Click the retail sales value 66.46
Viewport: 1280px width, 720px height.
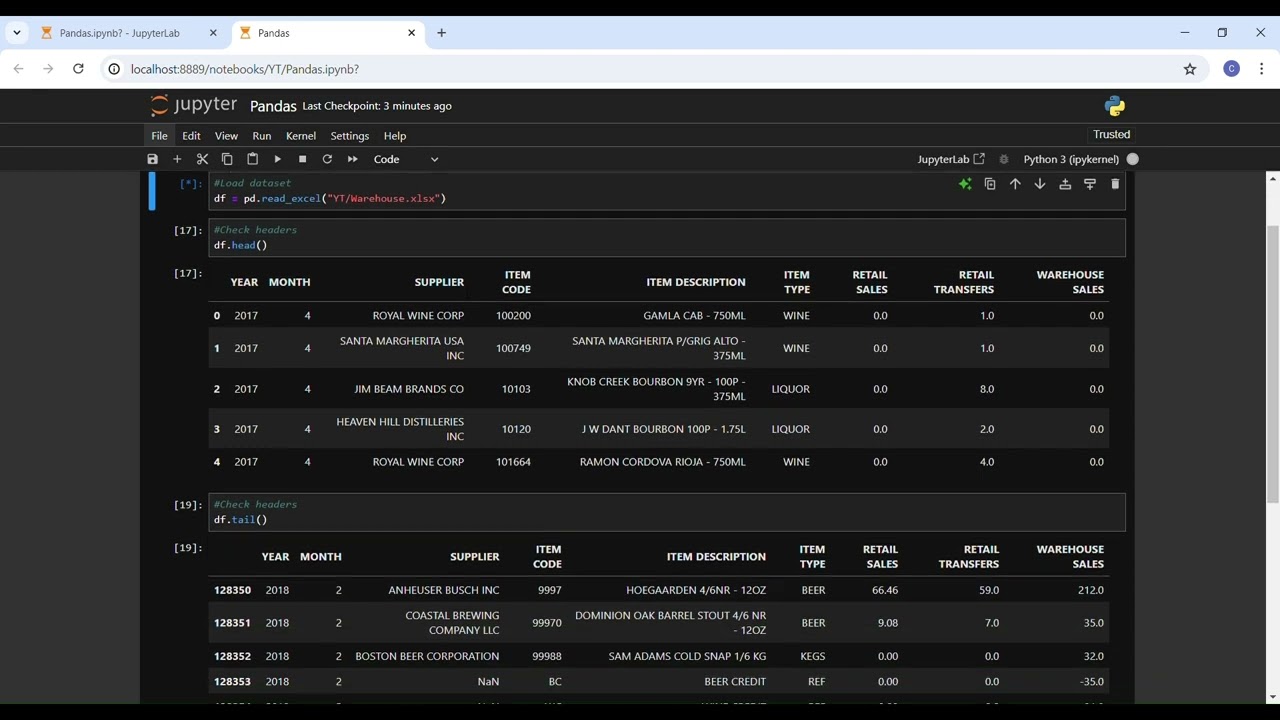(x=885, y=590)
